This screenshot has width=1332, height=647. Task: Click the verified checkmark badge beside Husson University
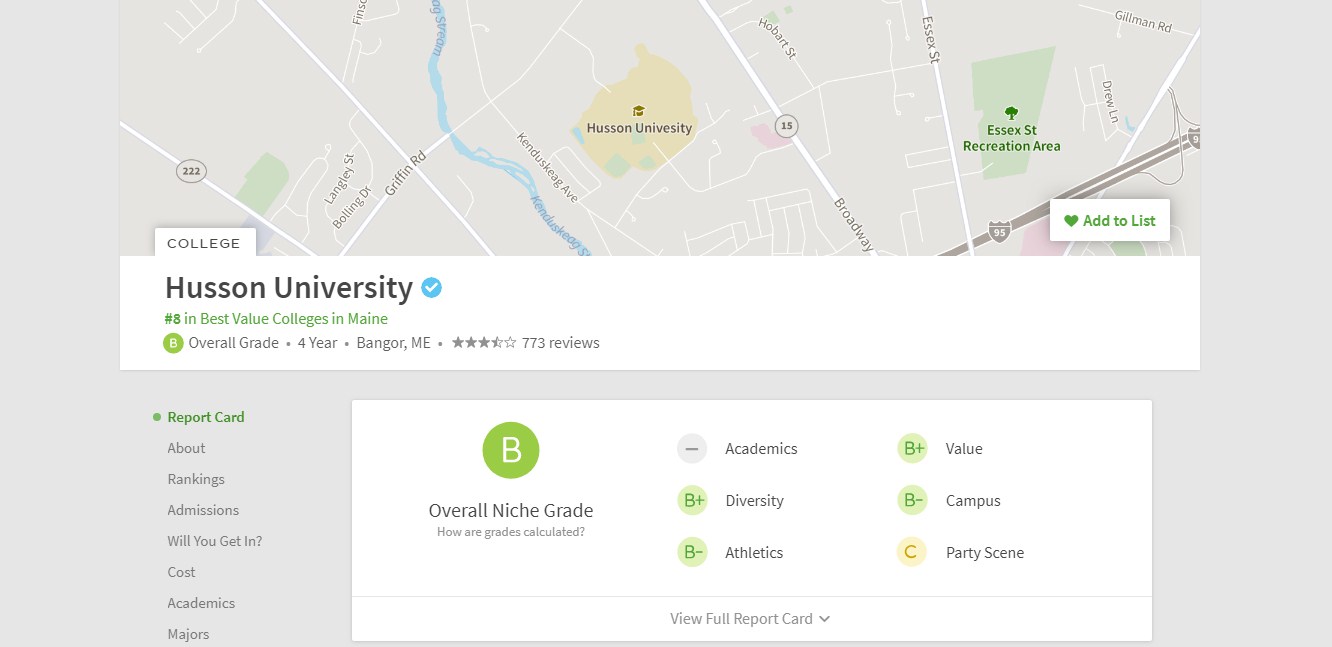[432, 288]
